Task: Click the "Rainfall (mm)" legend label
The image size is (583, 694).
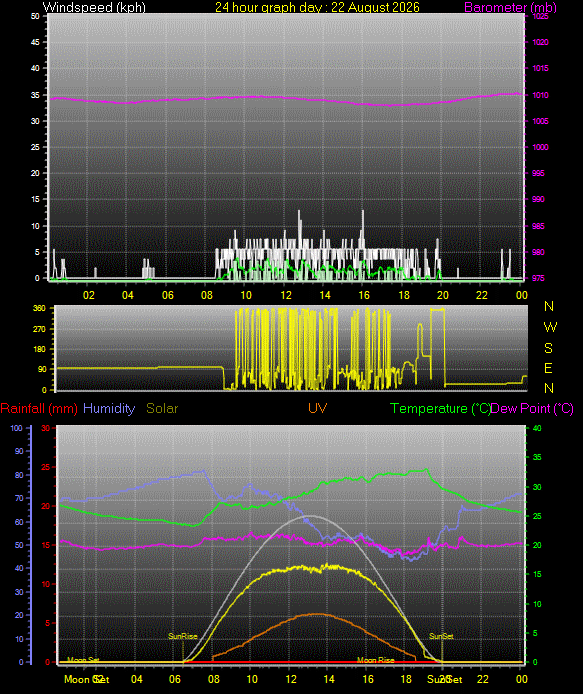Action: (x=39, y=409)
